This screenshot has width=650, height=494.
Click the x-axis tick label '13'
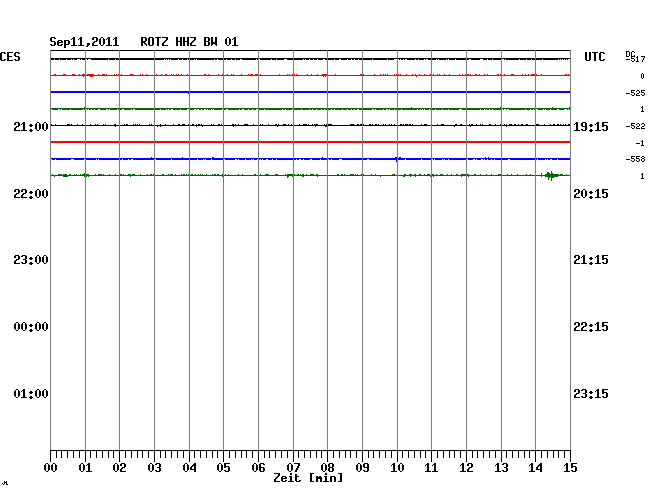pos(501,468)
